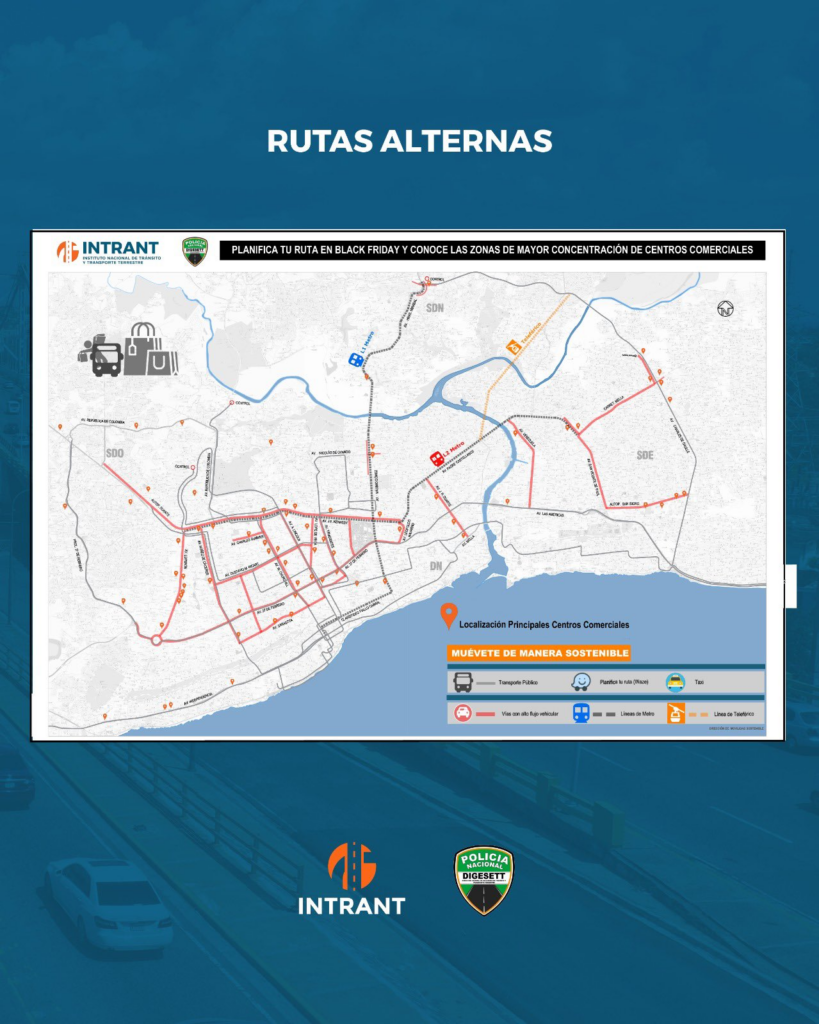Image resolution: width=819 pixels, height=1024 pixels.
Task: Click the red car high-traffic legend icon
Action: point(463,713)
